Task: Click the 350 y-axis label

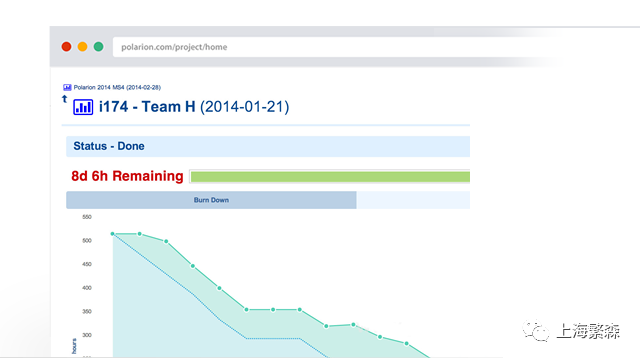Action: point(87,311)
